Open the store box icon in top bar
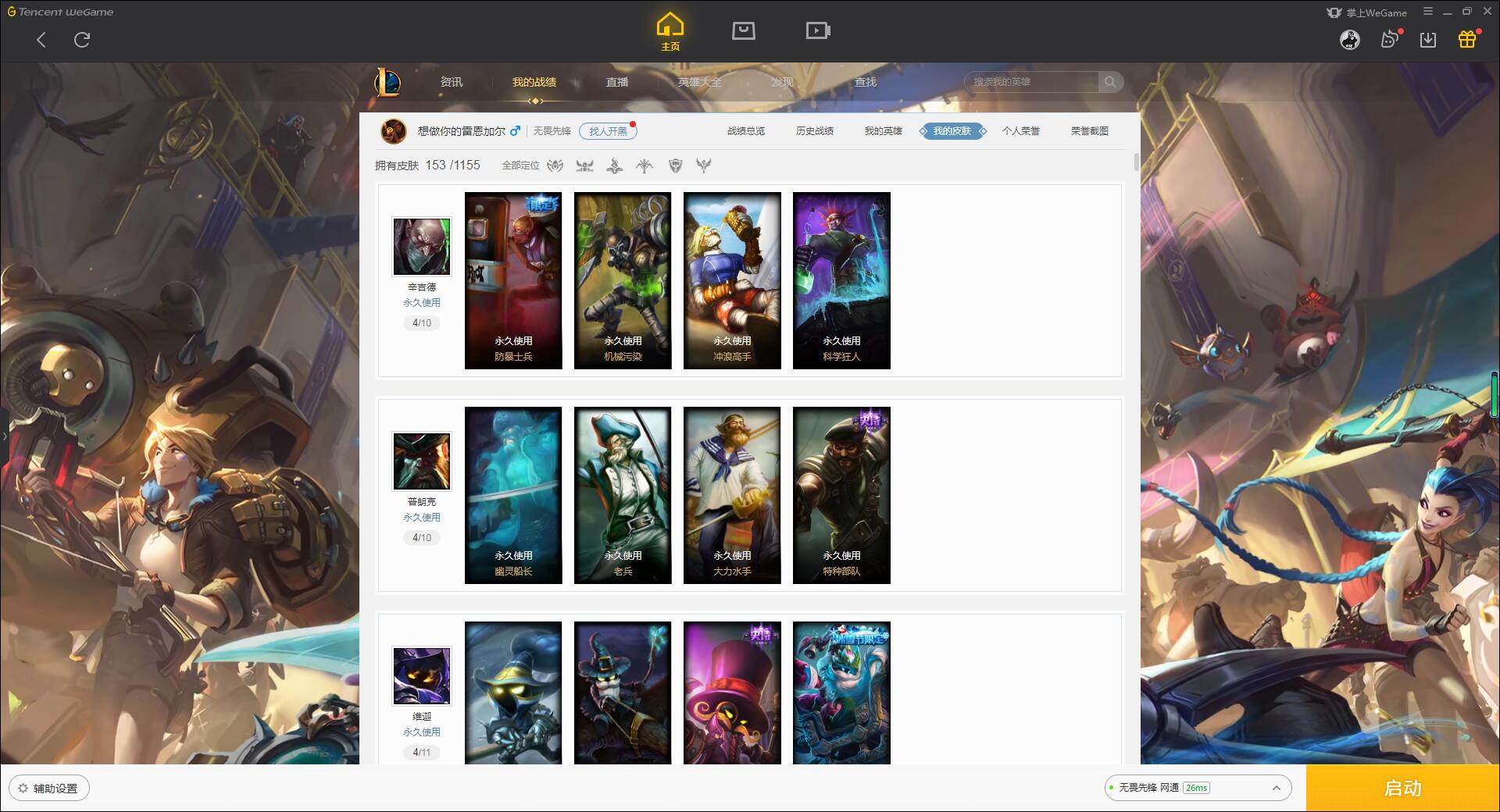Screen dimensions: 1500x812 [744, 30]
